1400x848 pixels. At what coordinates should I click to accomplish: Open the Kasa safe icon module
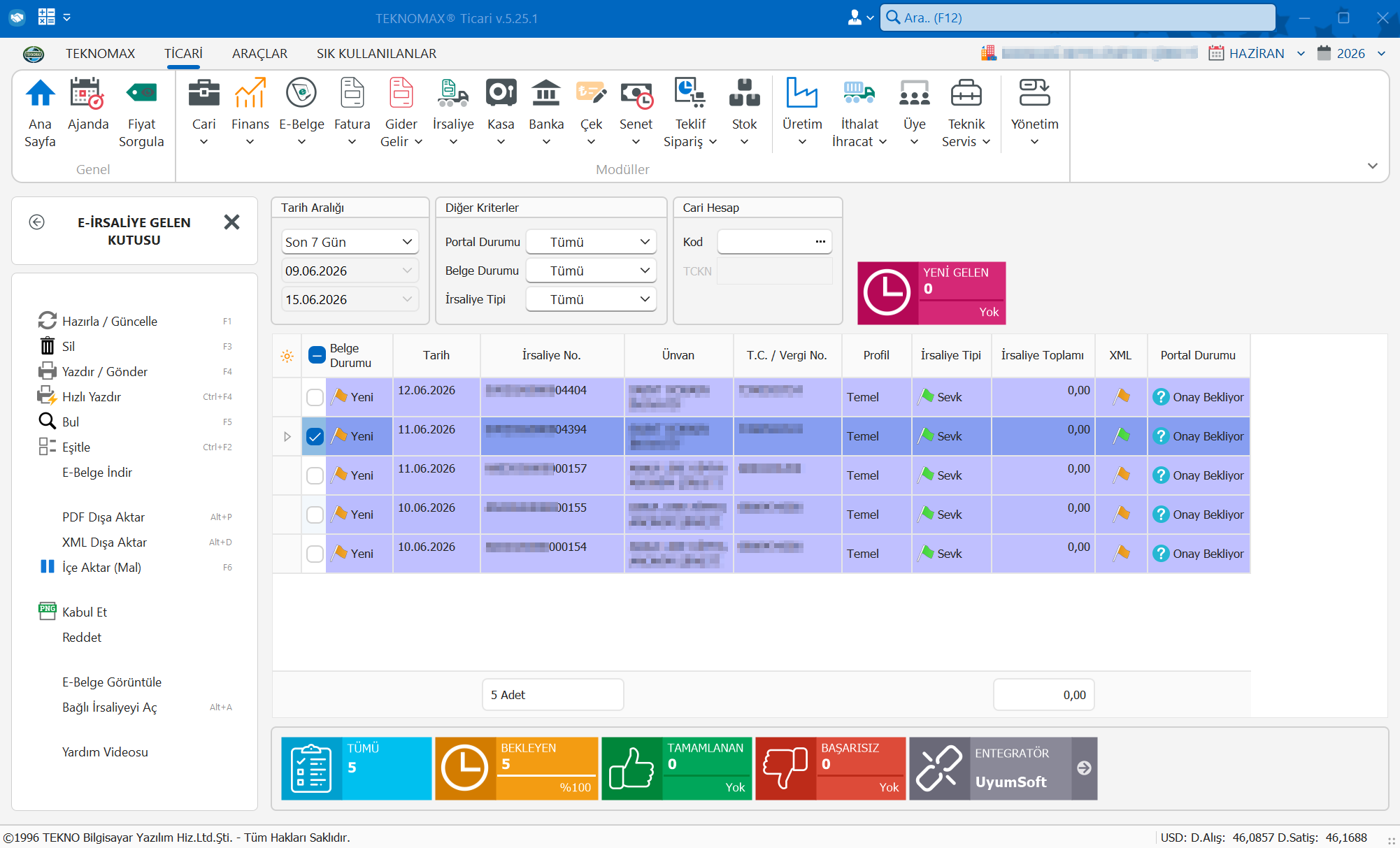[x=501, y=94]
